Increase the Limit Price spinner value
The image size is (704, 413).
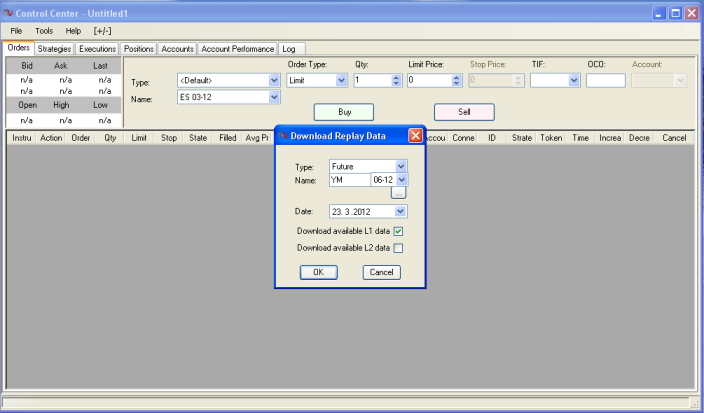(x=454, y=77)
